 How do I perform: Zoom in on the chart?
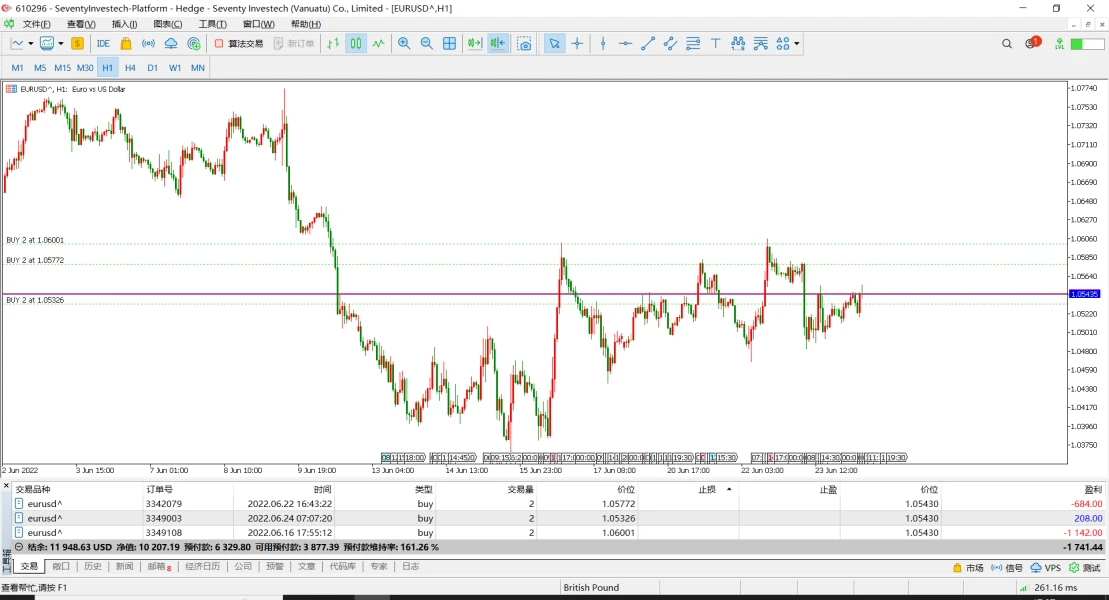[404, 43]
